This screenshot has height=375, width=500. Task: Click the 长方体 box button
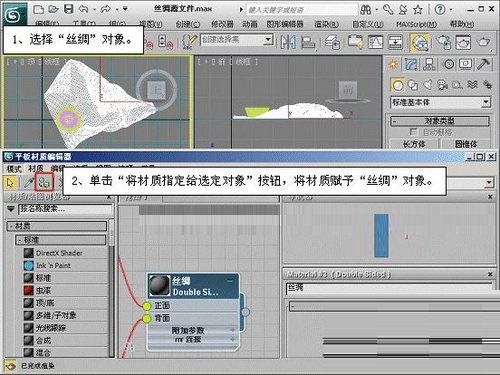click(x=414, y=144)
